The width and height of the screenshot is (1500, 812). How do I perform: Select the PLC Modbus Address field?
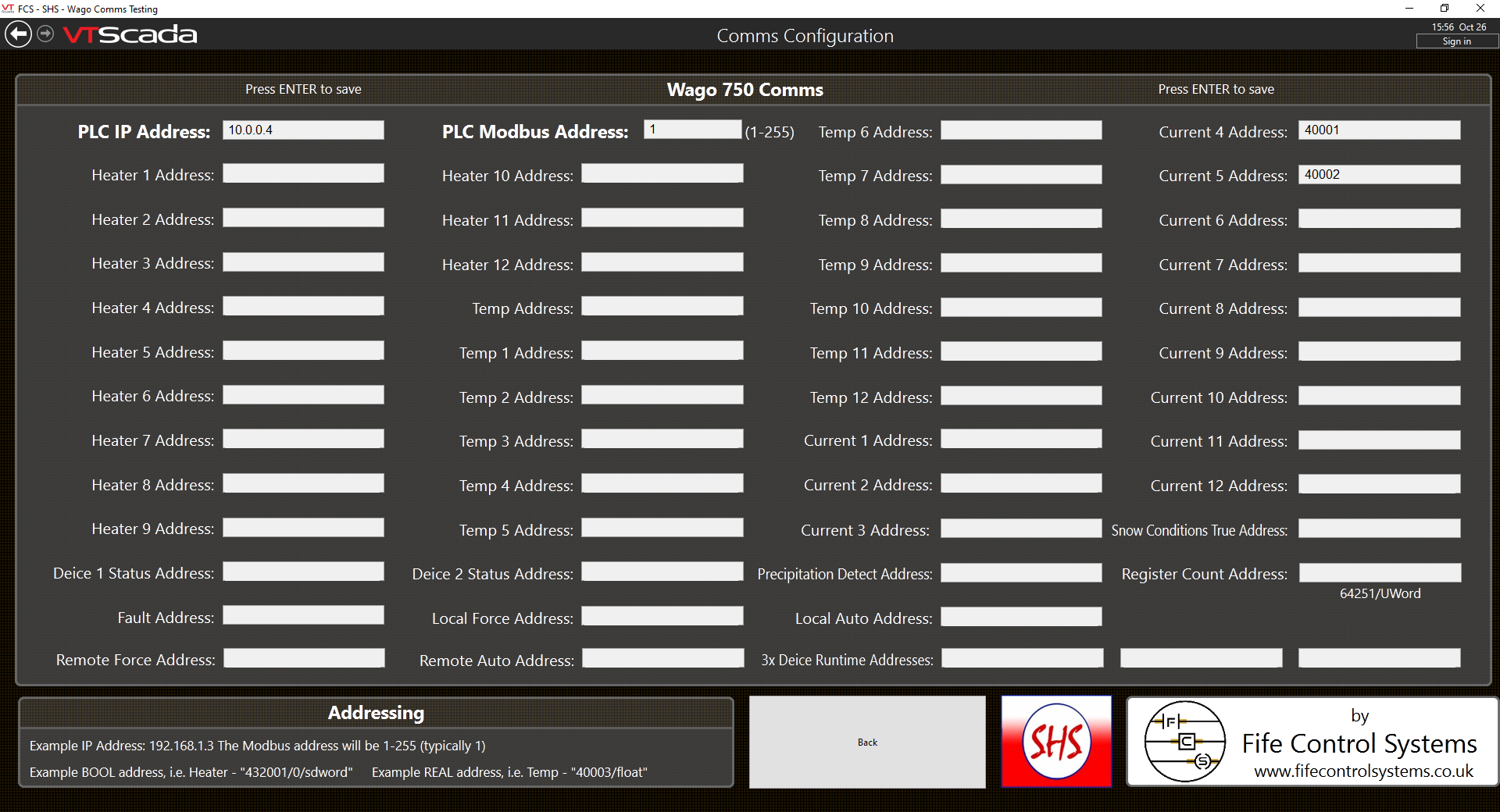[692, 130]
